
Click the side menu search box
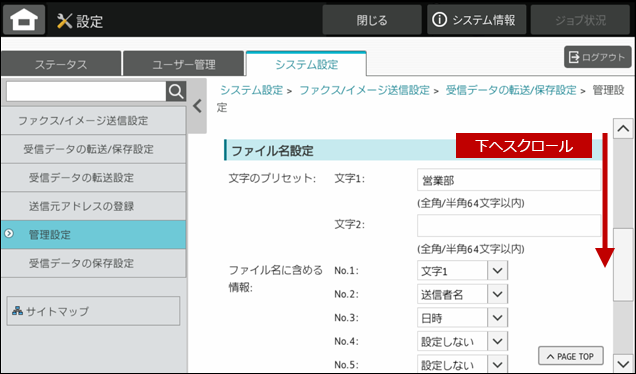coord(86,92)
